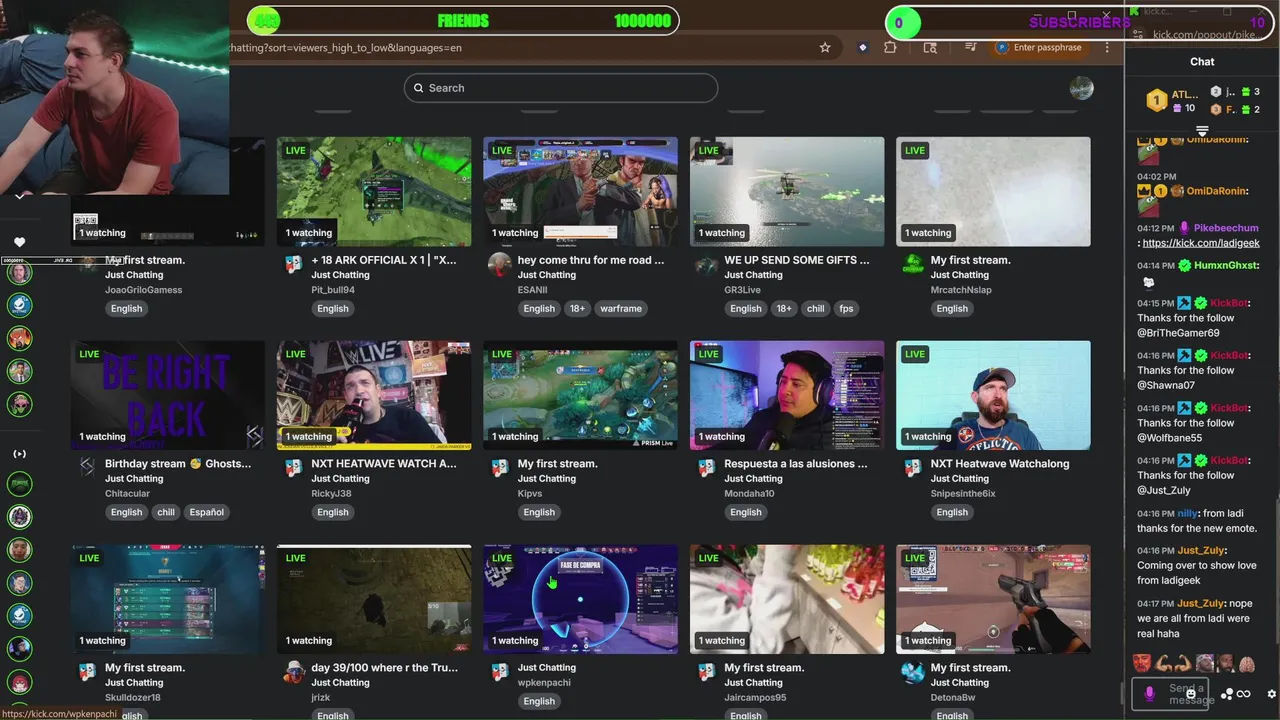This screenshot has height=720, width=1280.
Task: Click the English tag under Kipvs stream
Action: pyautogui.click(x=539, y=512)
